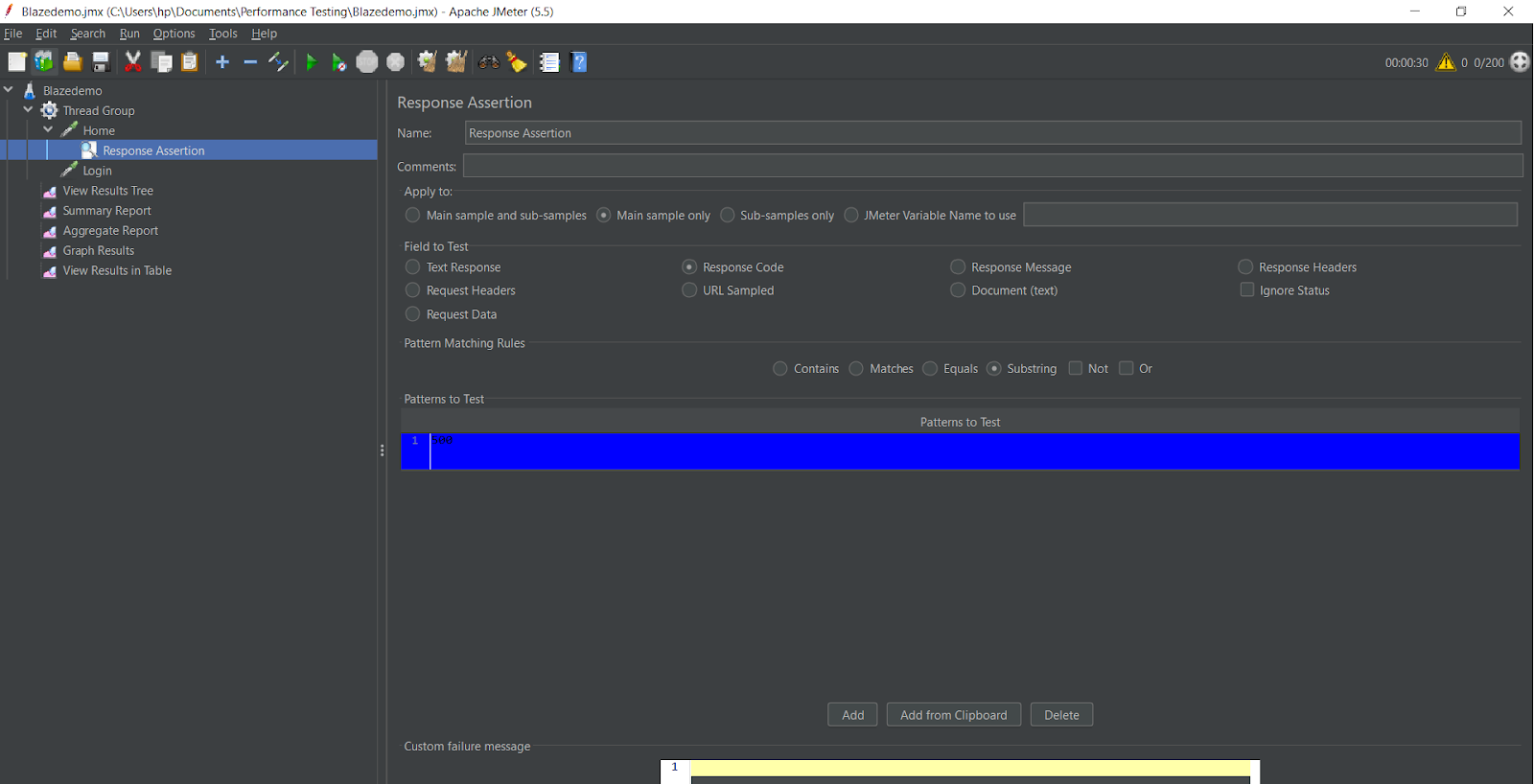Collapse the Home sampler node
The width and height of the screenshot is (1534, 784).
point(49,130)
